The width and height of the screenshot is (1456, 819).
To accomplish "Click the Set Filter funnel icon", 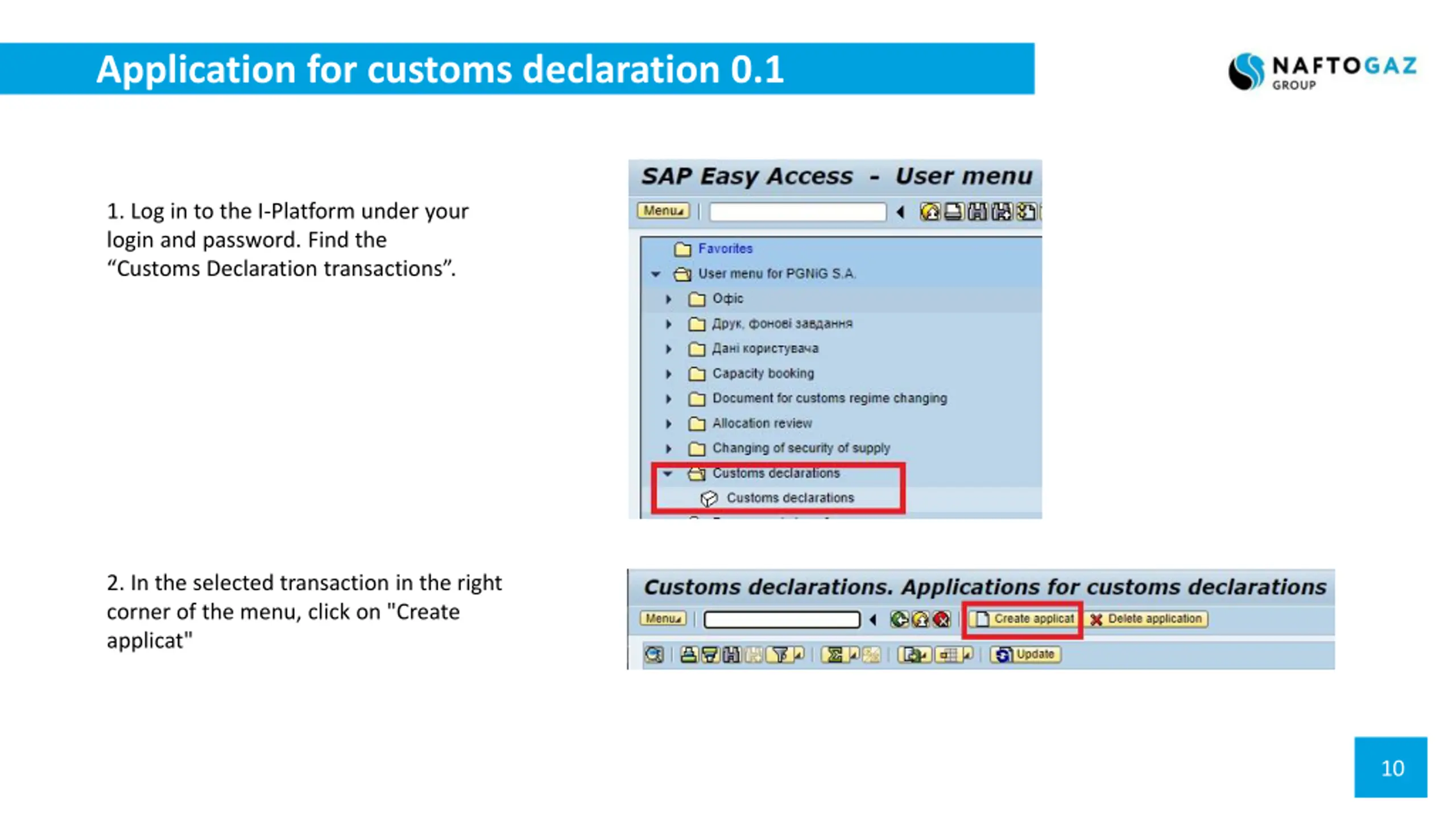I will (779, 655).
